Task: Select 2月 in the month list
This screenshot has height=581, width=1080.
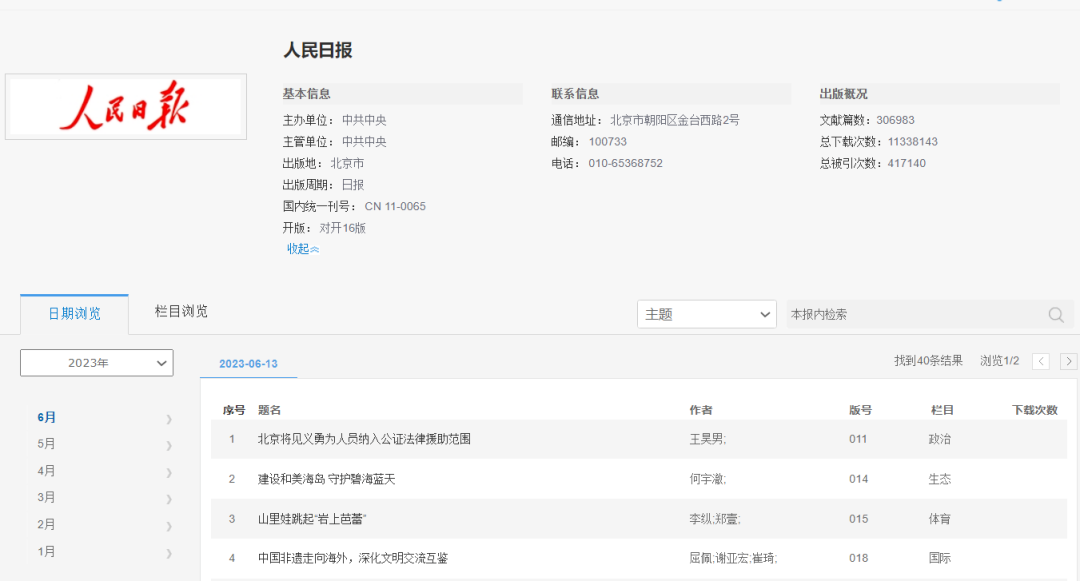Action: [x=46, y=525]
